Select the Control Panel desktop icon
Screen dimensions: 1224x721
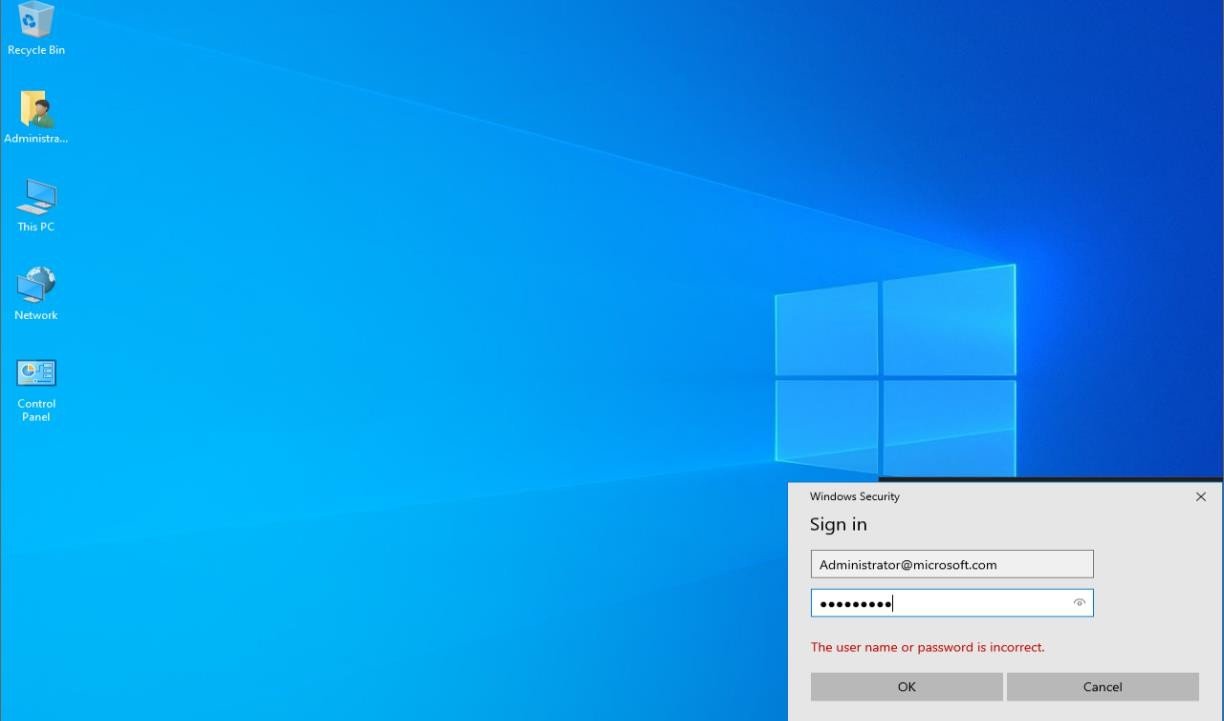click(x=36, y=390)
